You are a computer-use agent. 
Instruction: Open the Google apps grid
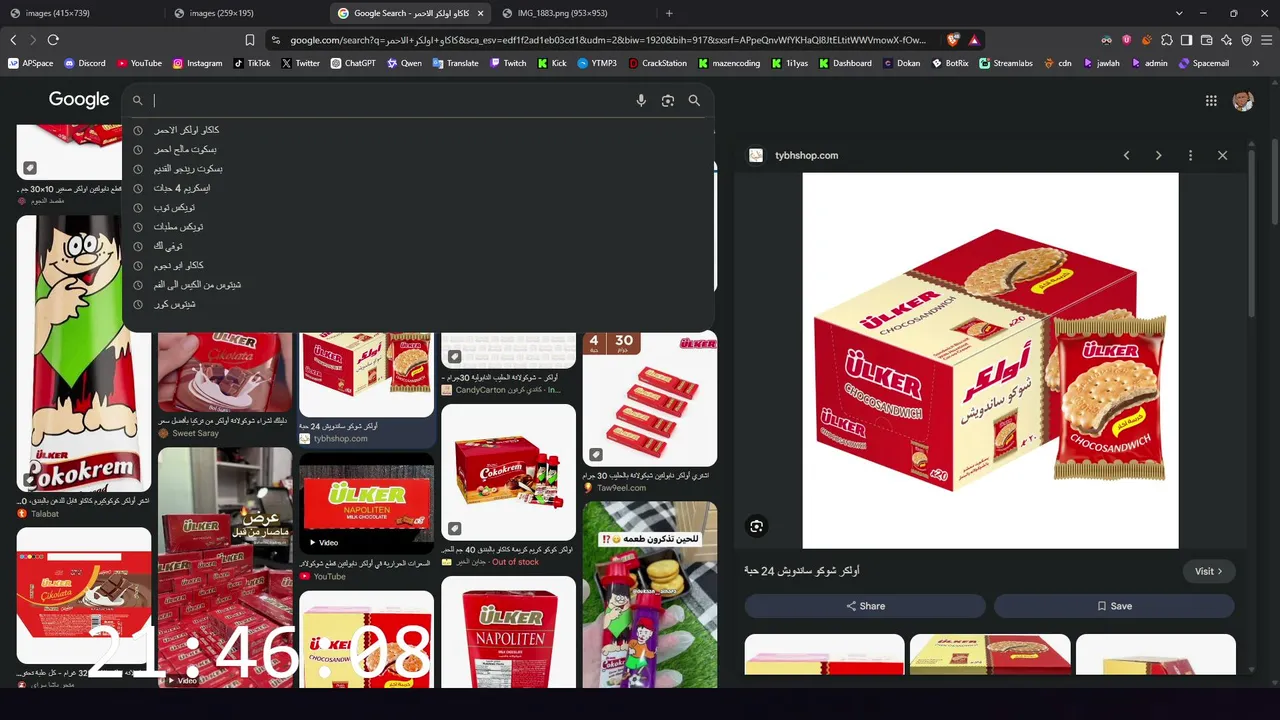pos(1211,100)
